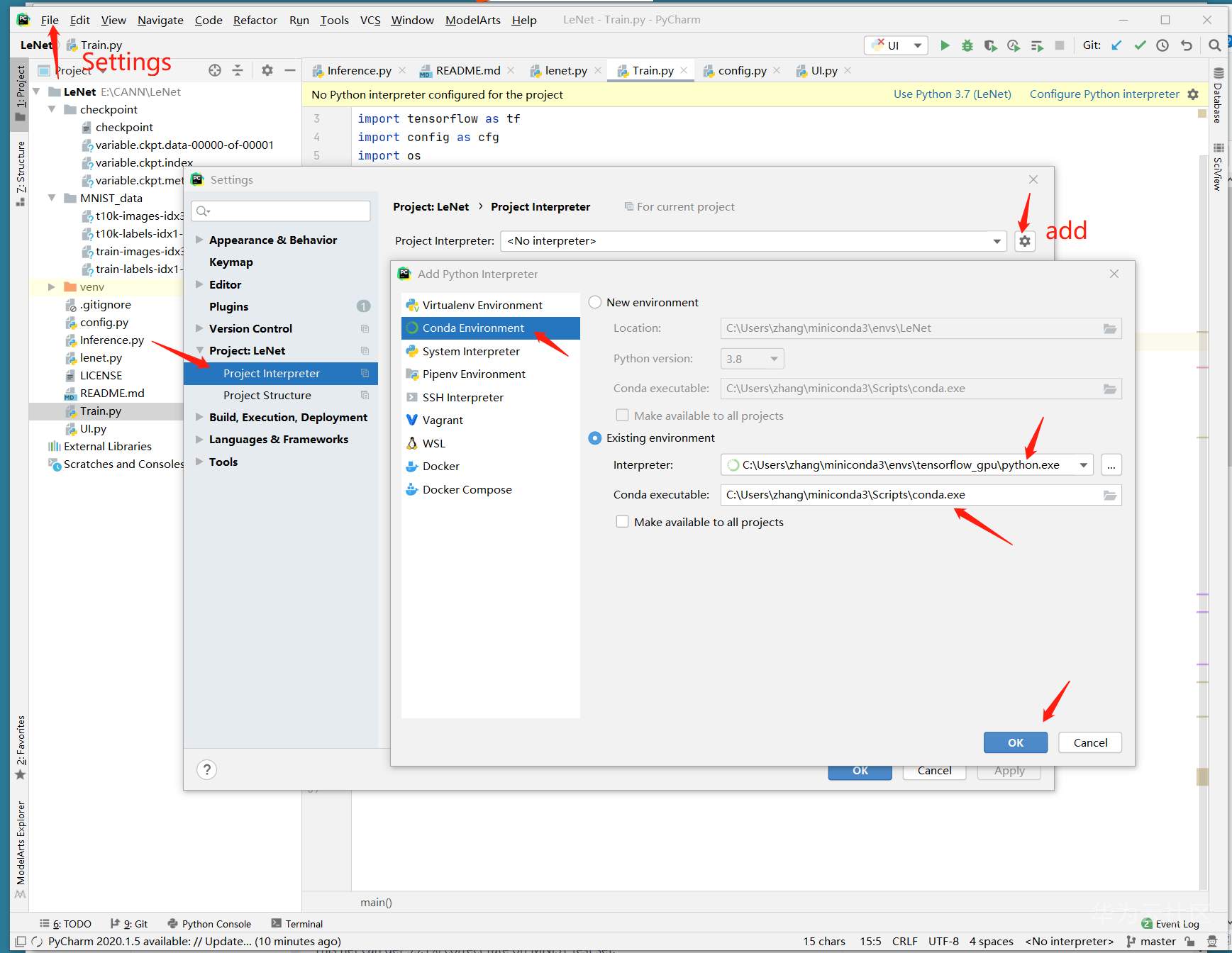Click the Project panel locate crosshair icon
The height and width of the screenshot is (953, 1232).
(215, 70)
